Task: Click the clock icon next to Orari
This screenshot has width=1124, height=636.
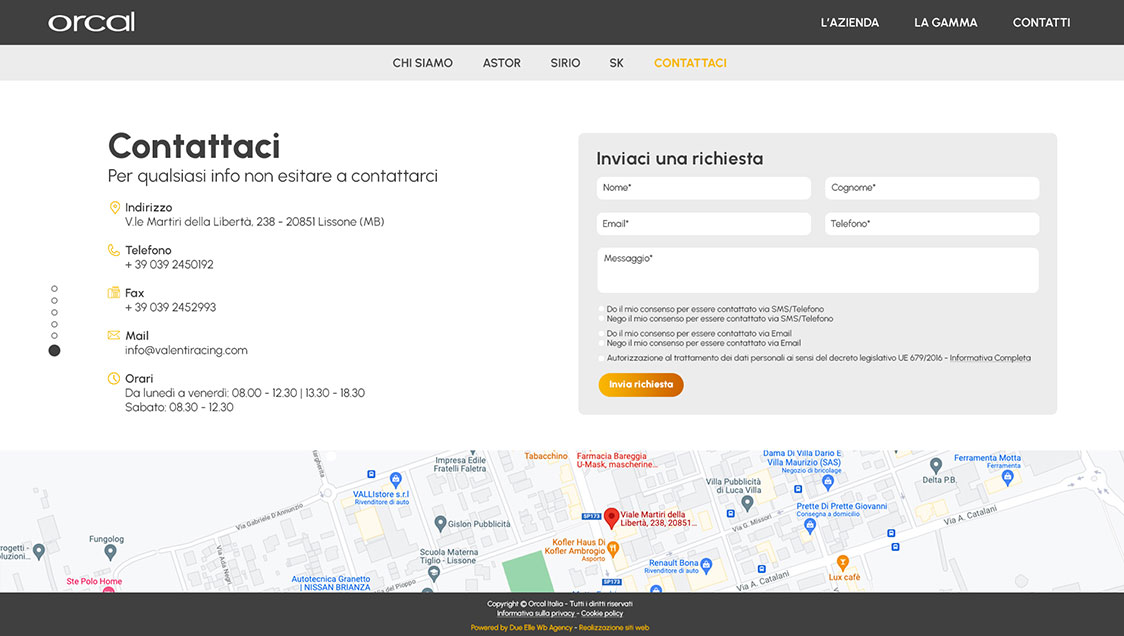Action: pos(114,378)
